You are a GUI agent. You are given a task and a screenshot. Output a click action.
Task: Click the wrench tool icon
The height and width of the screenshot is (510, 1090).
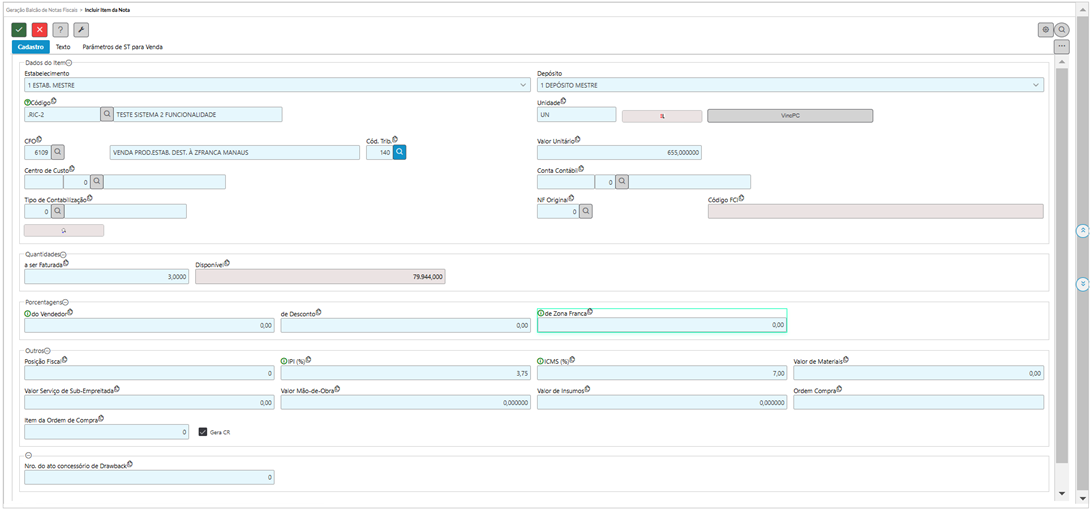point(81,30)
